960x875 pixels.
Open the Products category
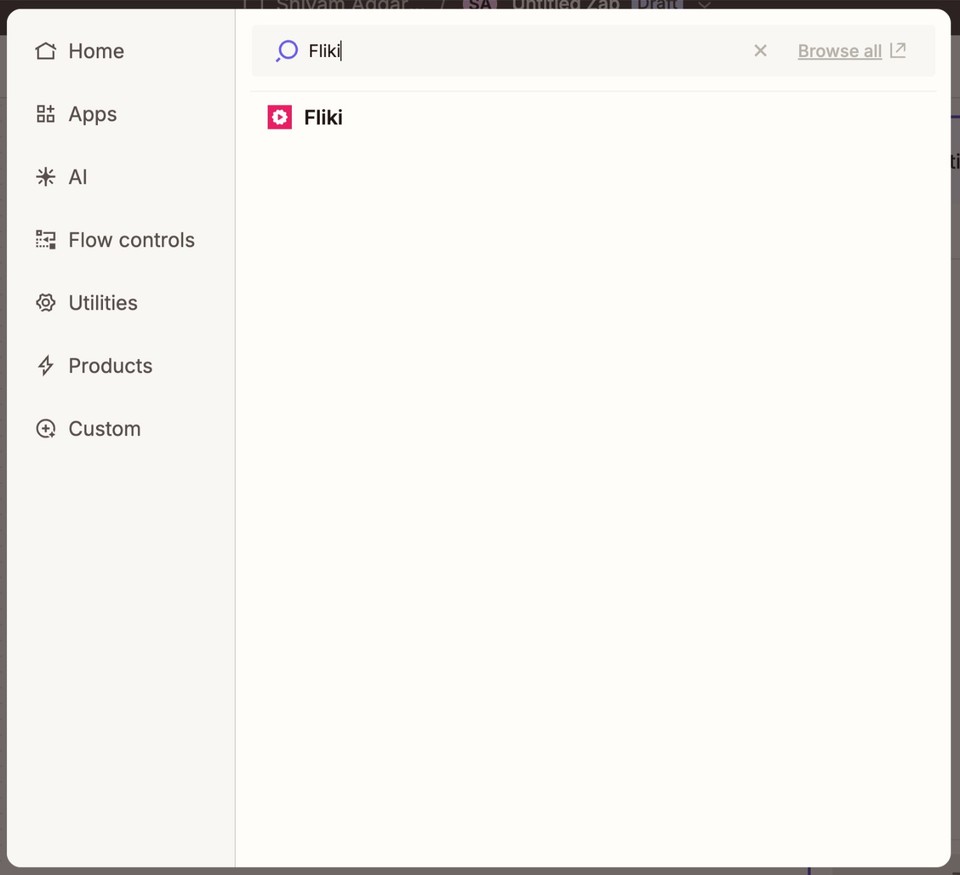[94, 366]
